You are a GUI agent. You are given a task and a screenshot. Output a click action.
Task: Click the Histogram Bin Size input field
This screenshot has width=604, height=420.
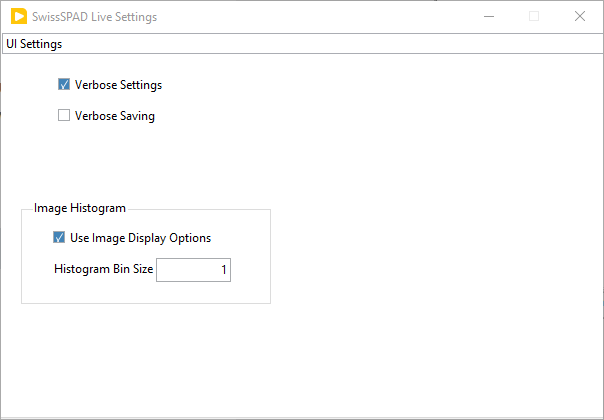pos(193,270)
